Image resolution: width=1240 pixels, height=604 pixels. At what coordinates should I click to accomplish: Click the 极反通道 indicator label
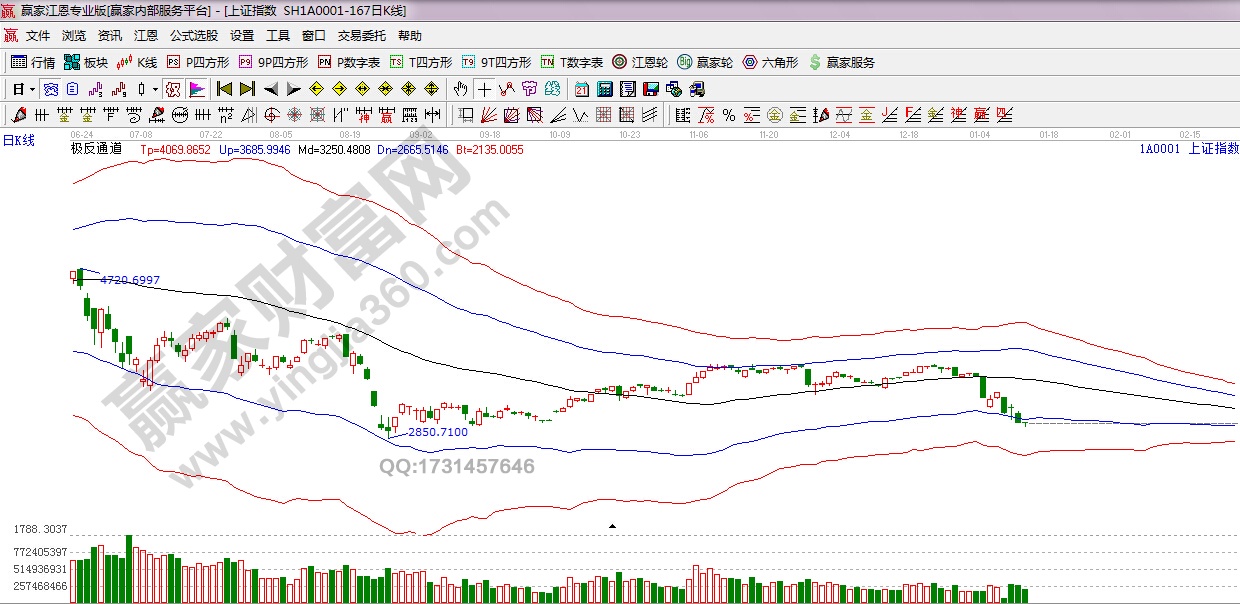(x=96, y=149)
